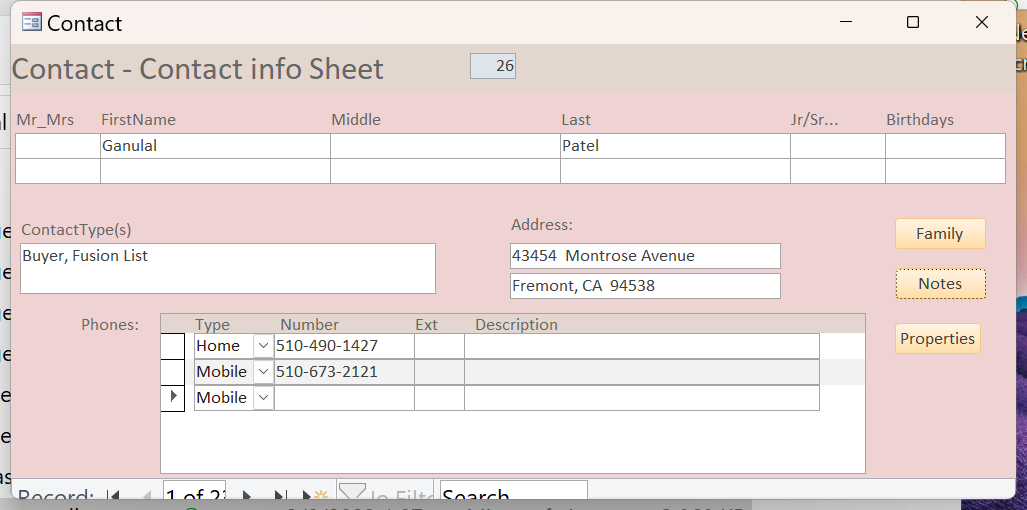Click into the ContactType(s) box
The width and height of the screenshot is (1027, 510).
tap(227, 268)
